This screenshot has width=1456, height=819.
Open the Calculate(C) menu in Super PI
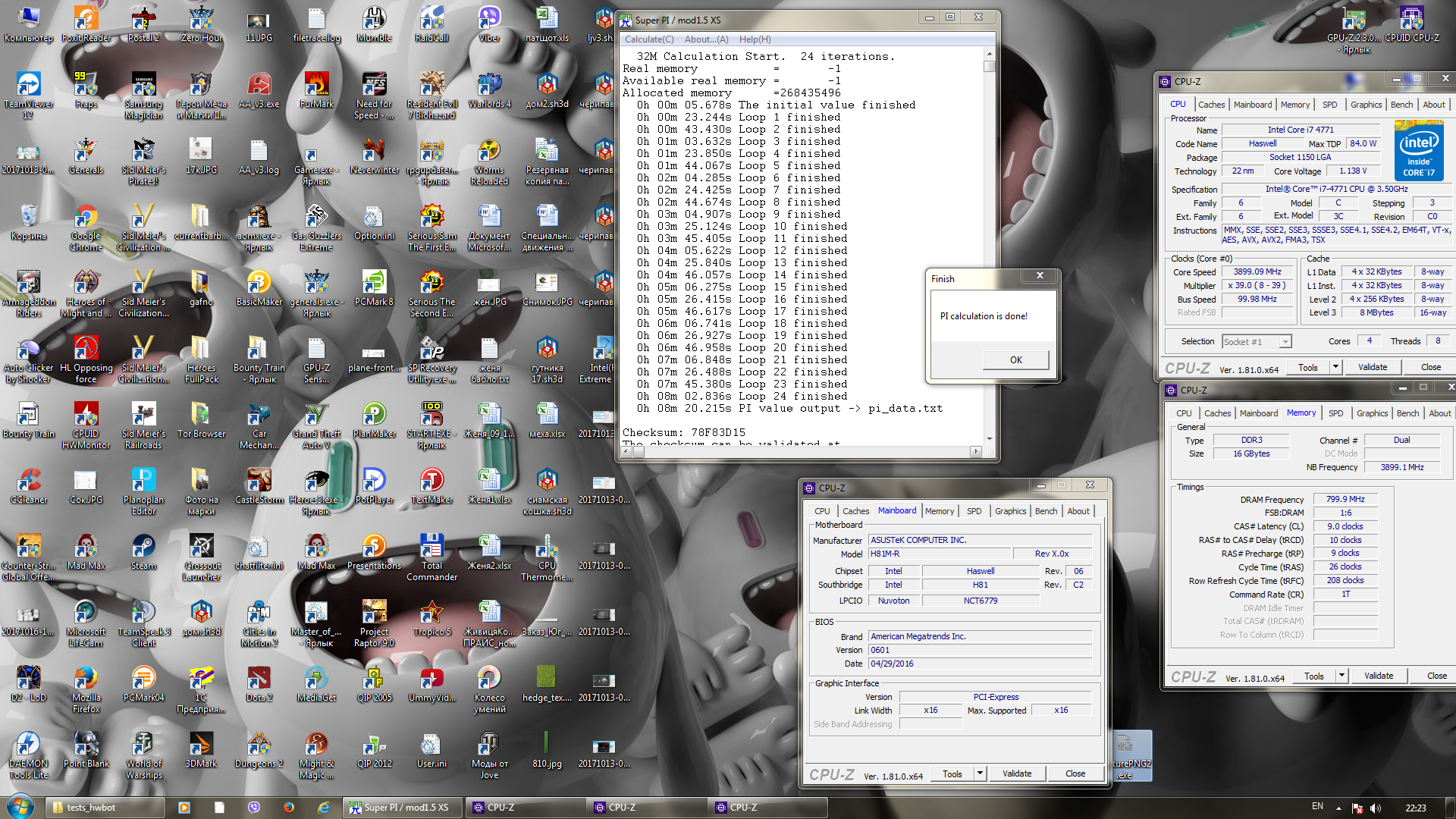pyautogui.click(x=649, y=39)
